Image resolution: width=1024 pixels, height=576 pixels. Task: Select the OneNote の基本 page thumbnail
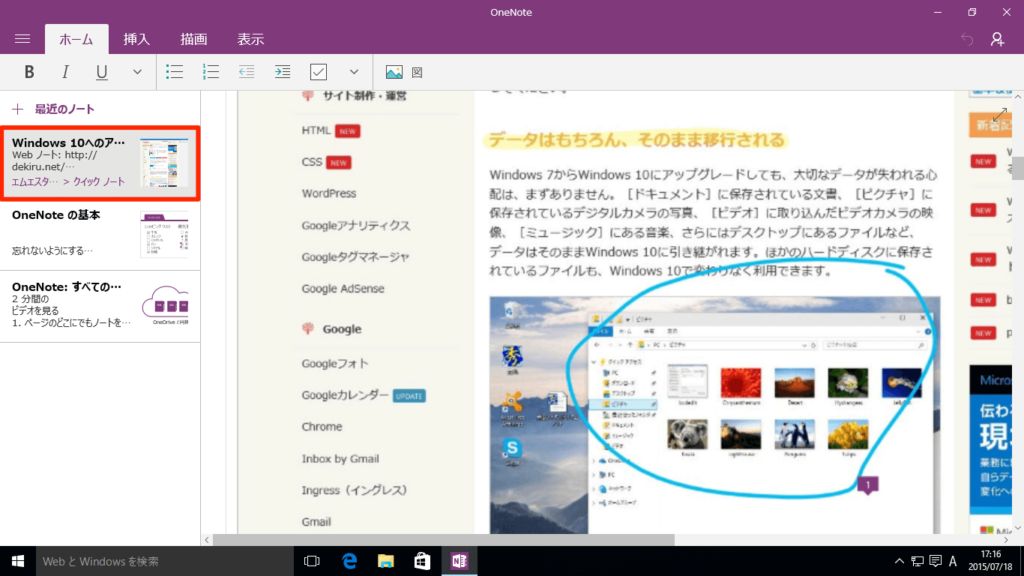click(164, 234)
